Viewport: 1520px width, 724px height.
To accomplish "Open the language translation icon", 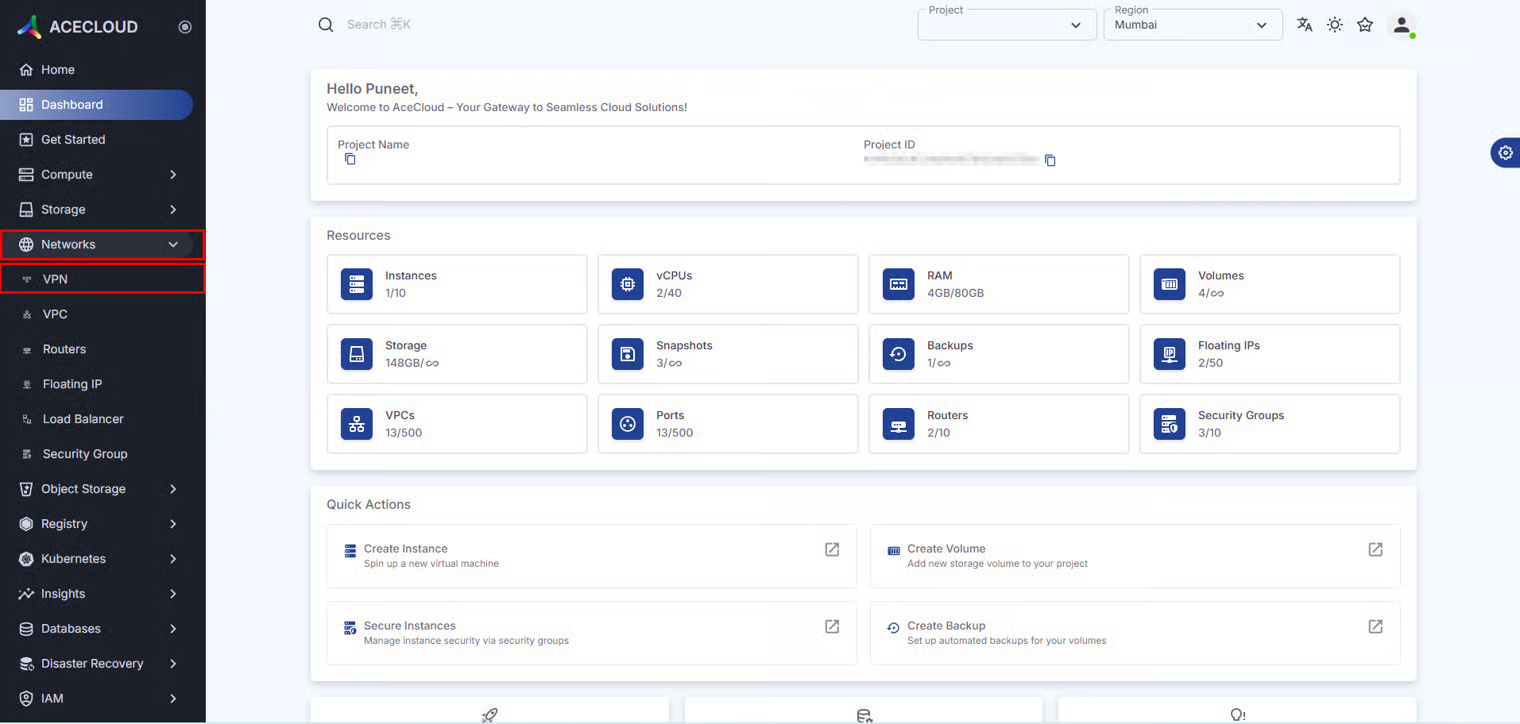I will 1304,25.
